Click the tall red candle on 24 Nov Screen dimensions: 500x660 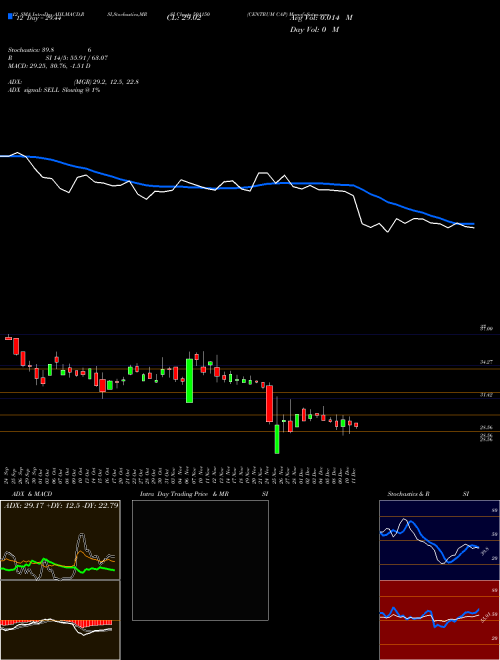click(269, 403)
